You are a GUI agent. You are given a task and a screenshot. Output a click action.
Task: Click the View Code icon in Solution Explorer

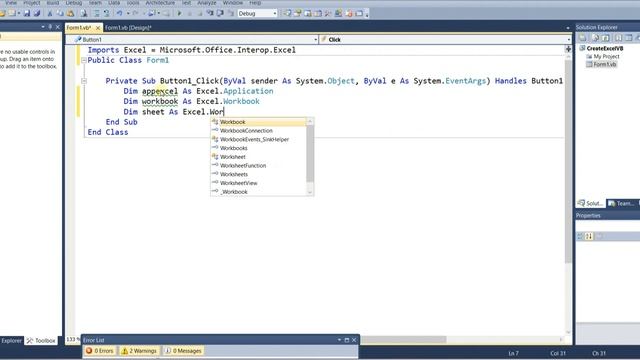(x=619, y=38)
